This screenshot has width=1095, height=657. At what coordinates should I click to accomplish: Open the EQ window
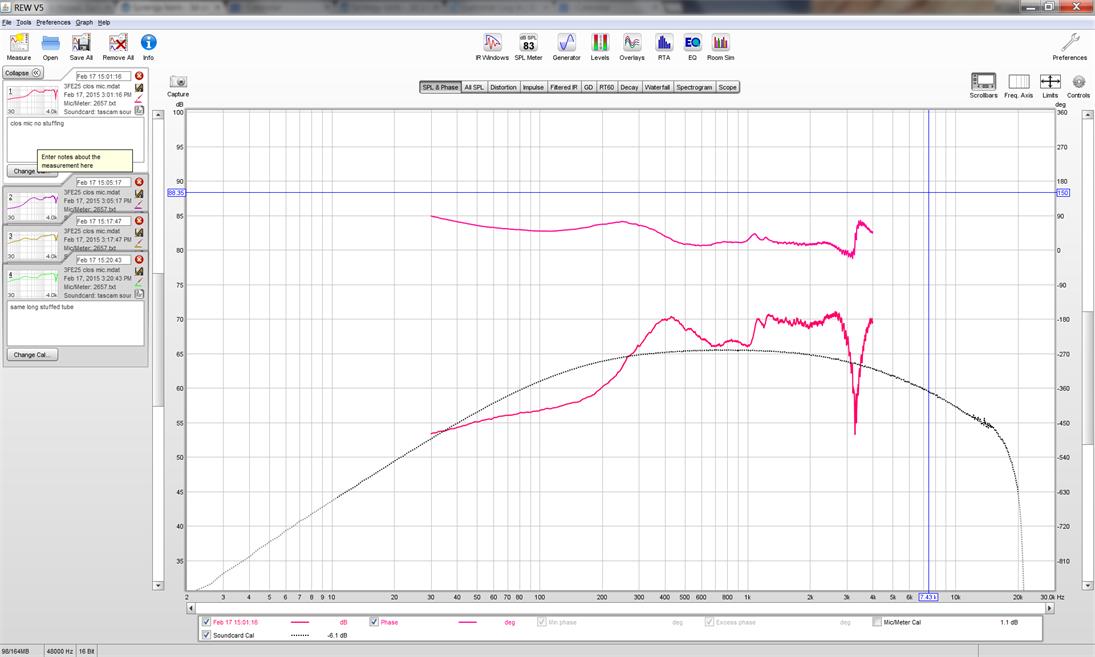tap(692, 47)
